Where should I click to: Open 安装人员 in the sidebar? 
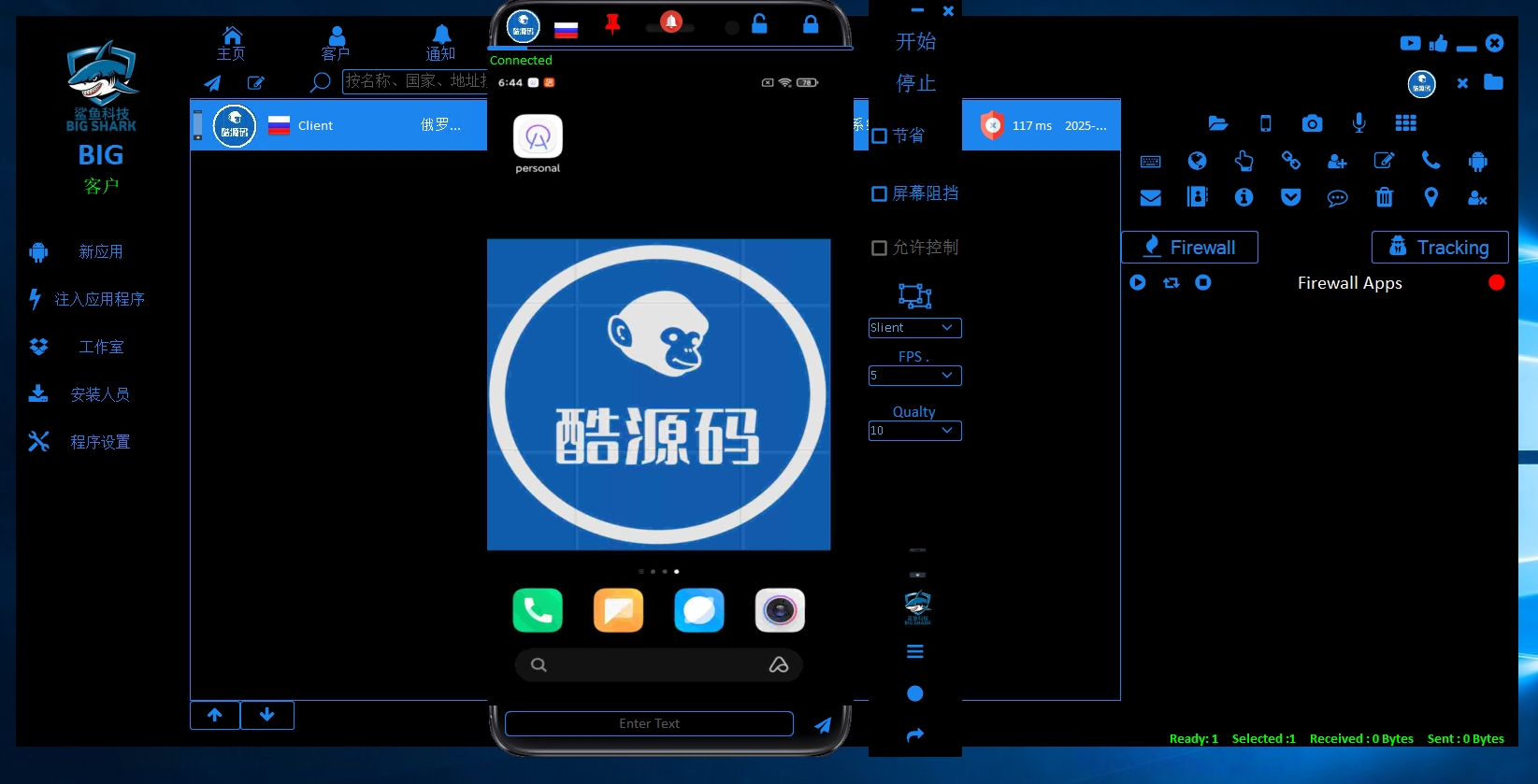tap(100, 394)
